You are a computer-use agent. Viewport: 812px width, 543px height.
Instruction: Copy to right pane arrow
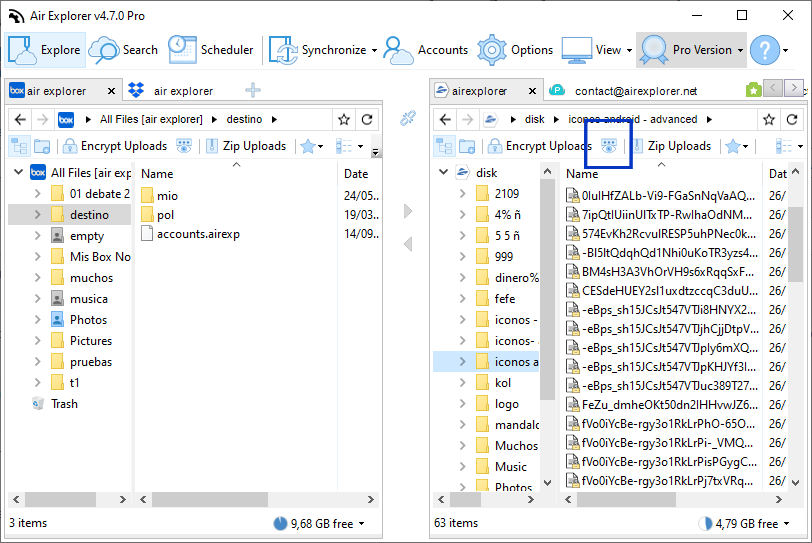click(x=408, y=211)
